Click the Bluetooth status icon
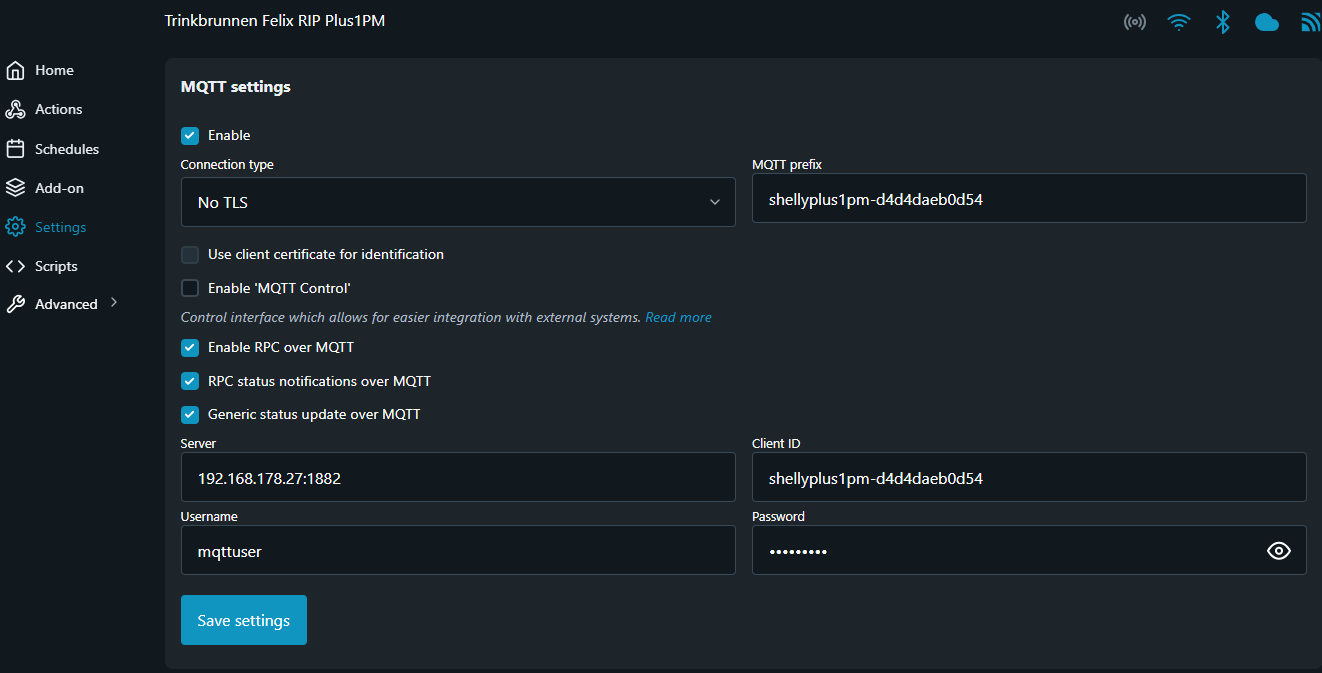The image size is (1322, 673). click(x=1222, y=22)
